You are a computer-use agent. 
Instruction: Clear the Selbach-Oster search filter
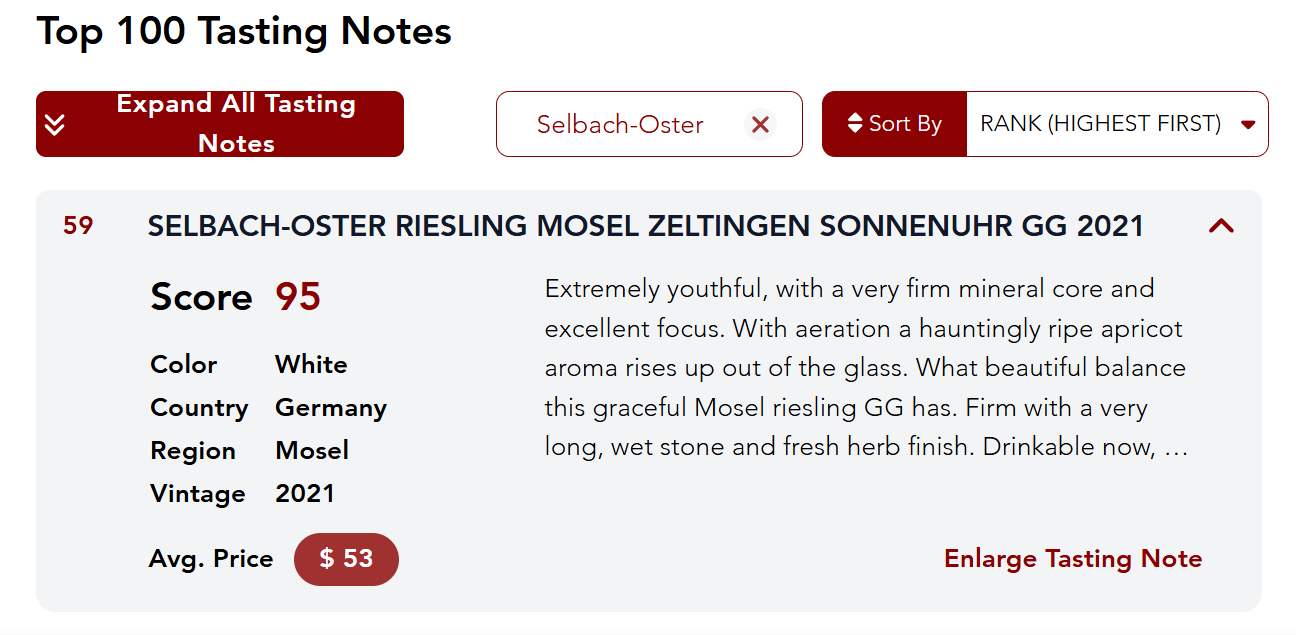[760, 124]
